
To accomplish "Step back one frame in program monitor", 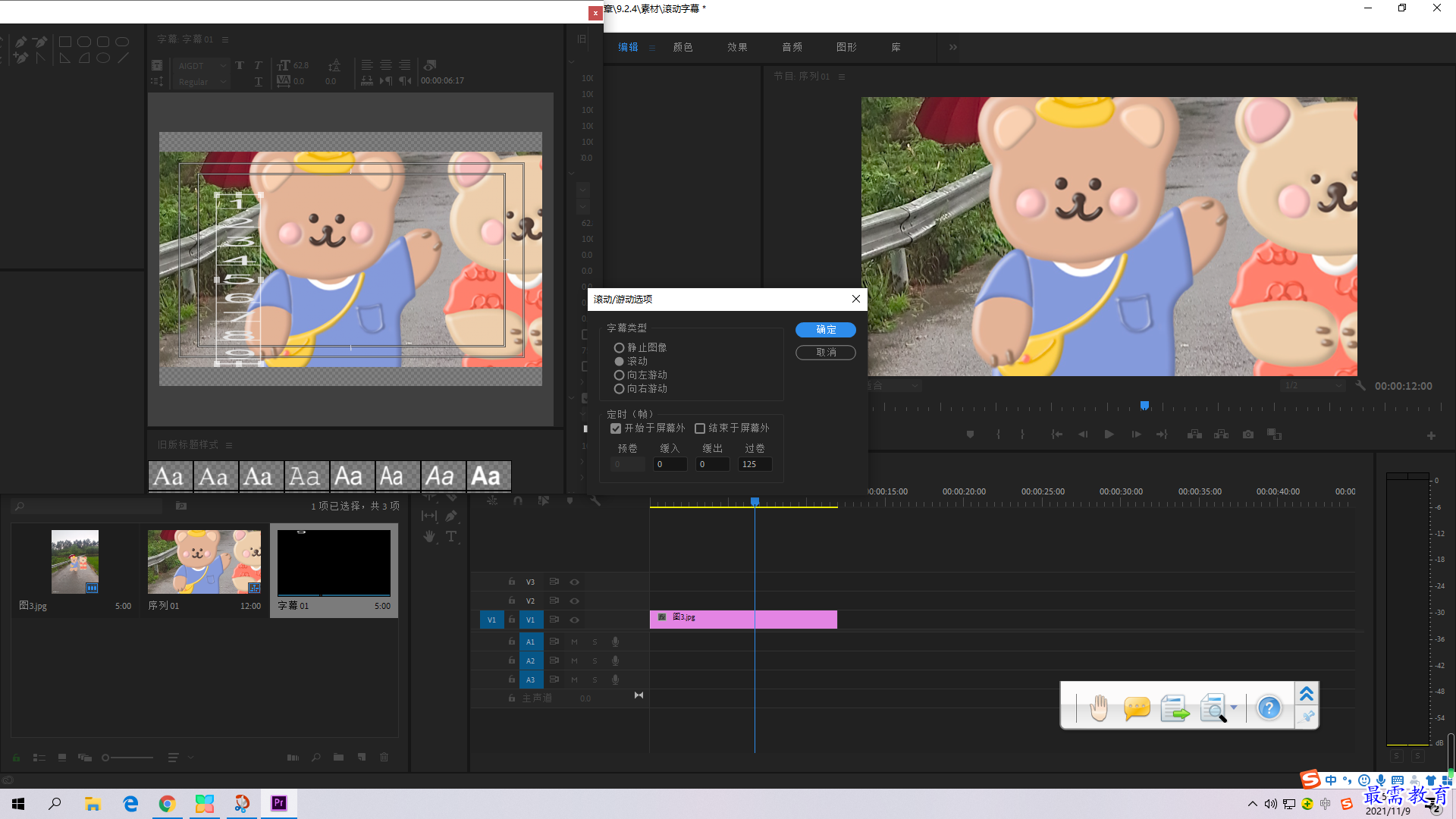I will tap(1083, 435).
